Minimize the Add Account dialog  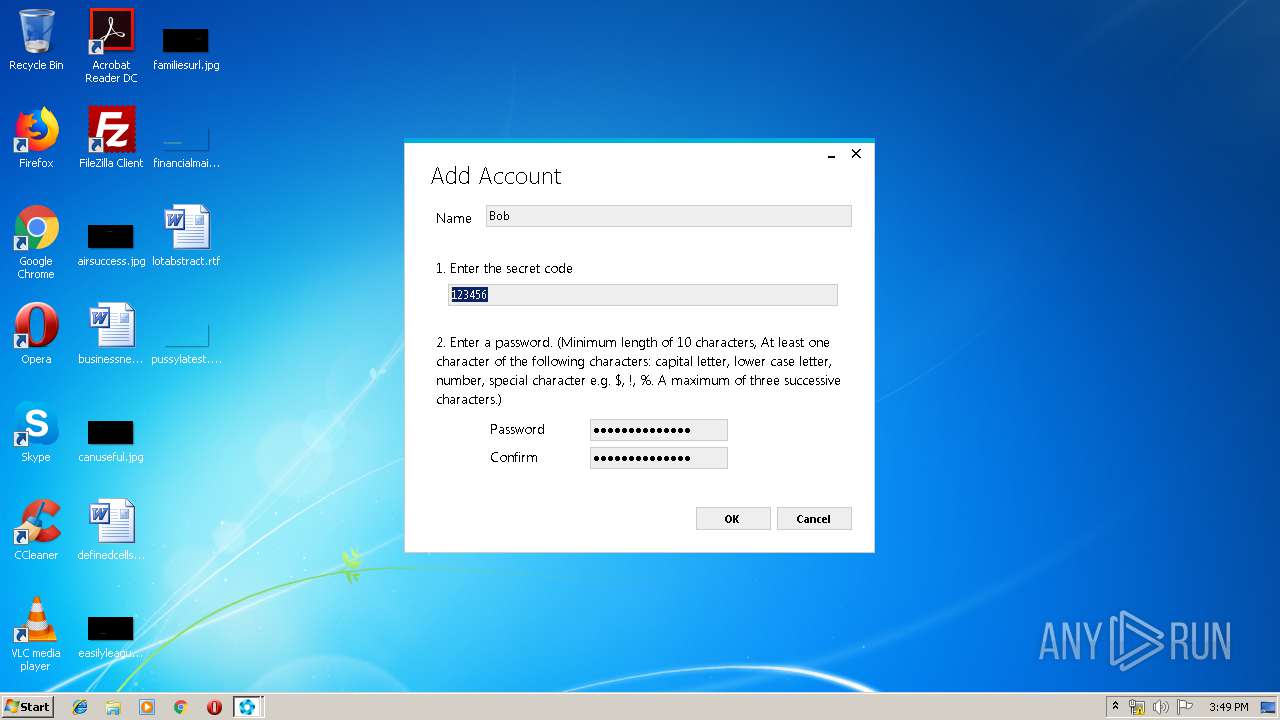pos(832,154)
